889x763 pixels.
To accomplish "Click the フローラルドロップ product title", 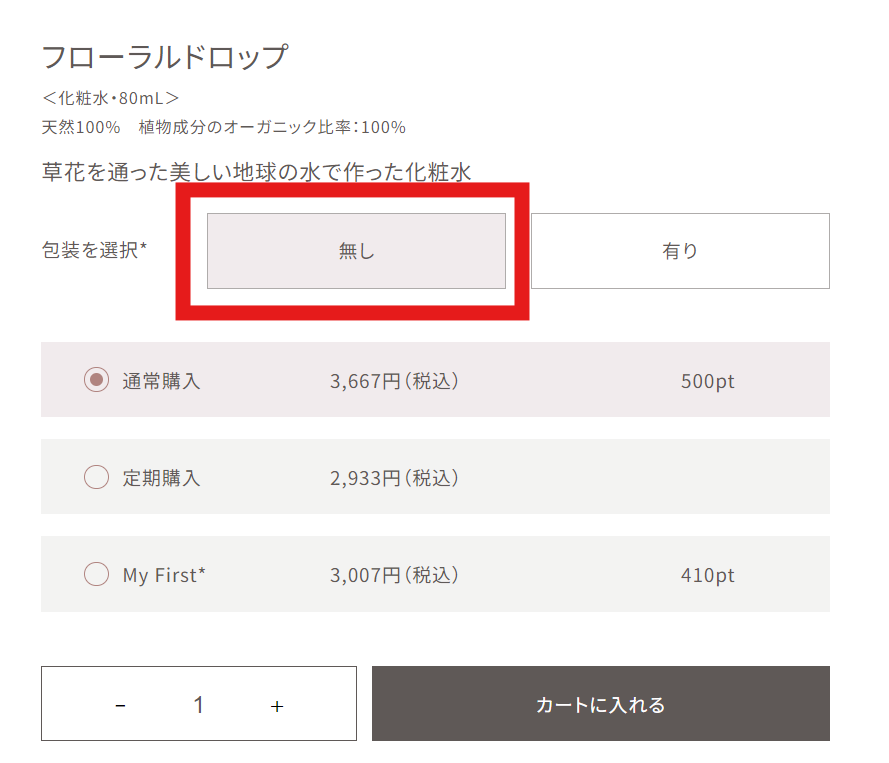I will pyautogui.click(x=164, y=57).
